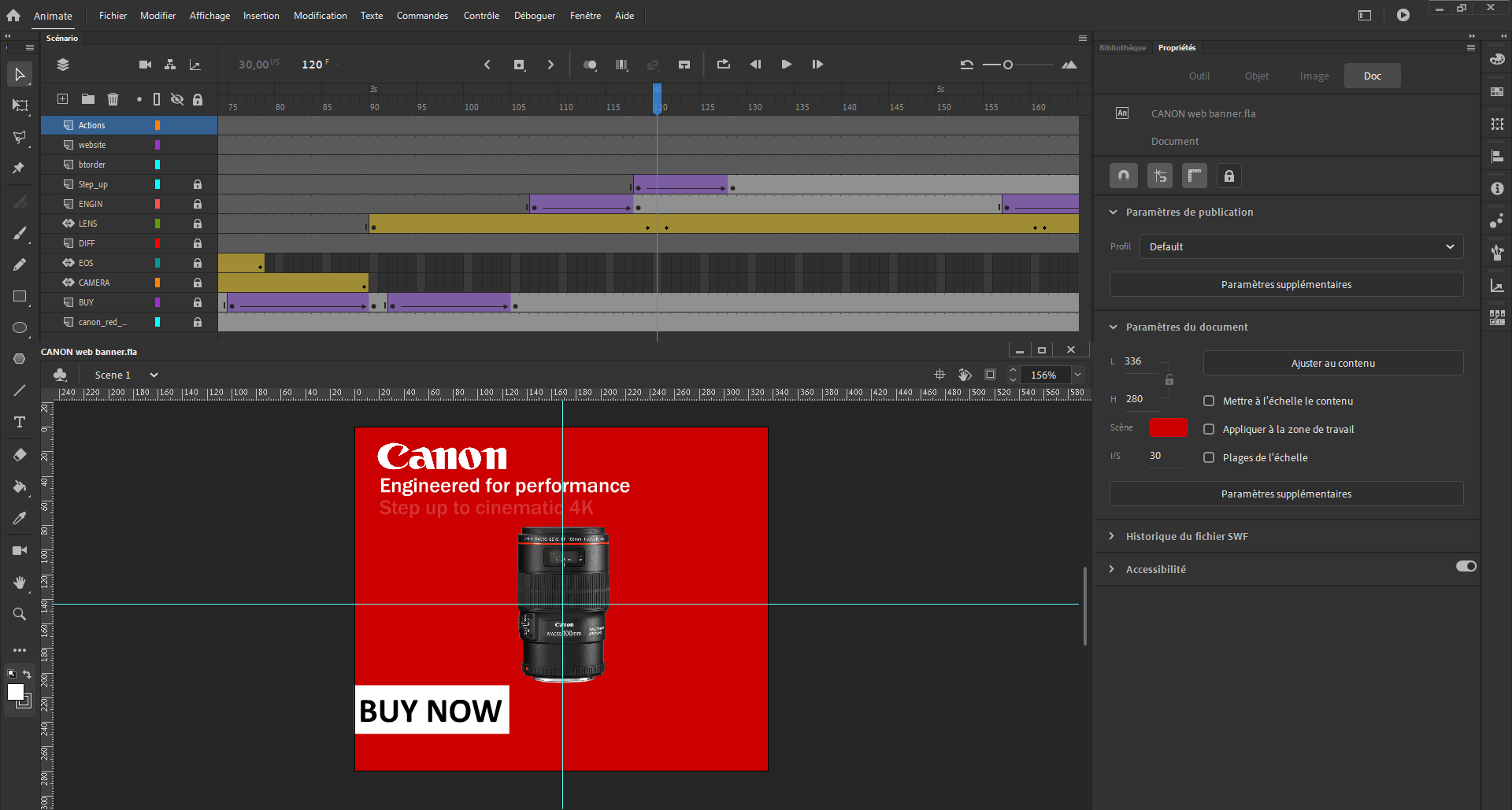1512x810 pixels.
Task: Add camera layer in timeline
Action: coord(145,65)
